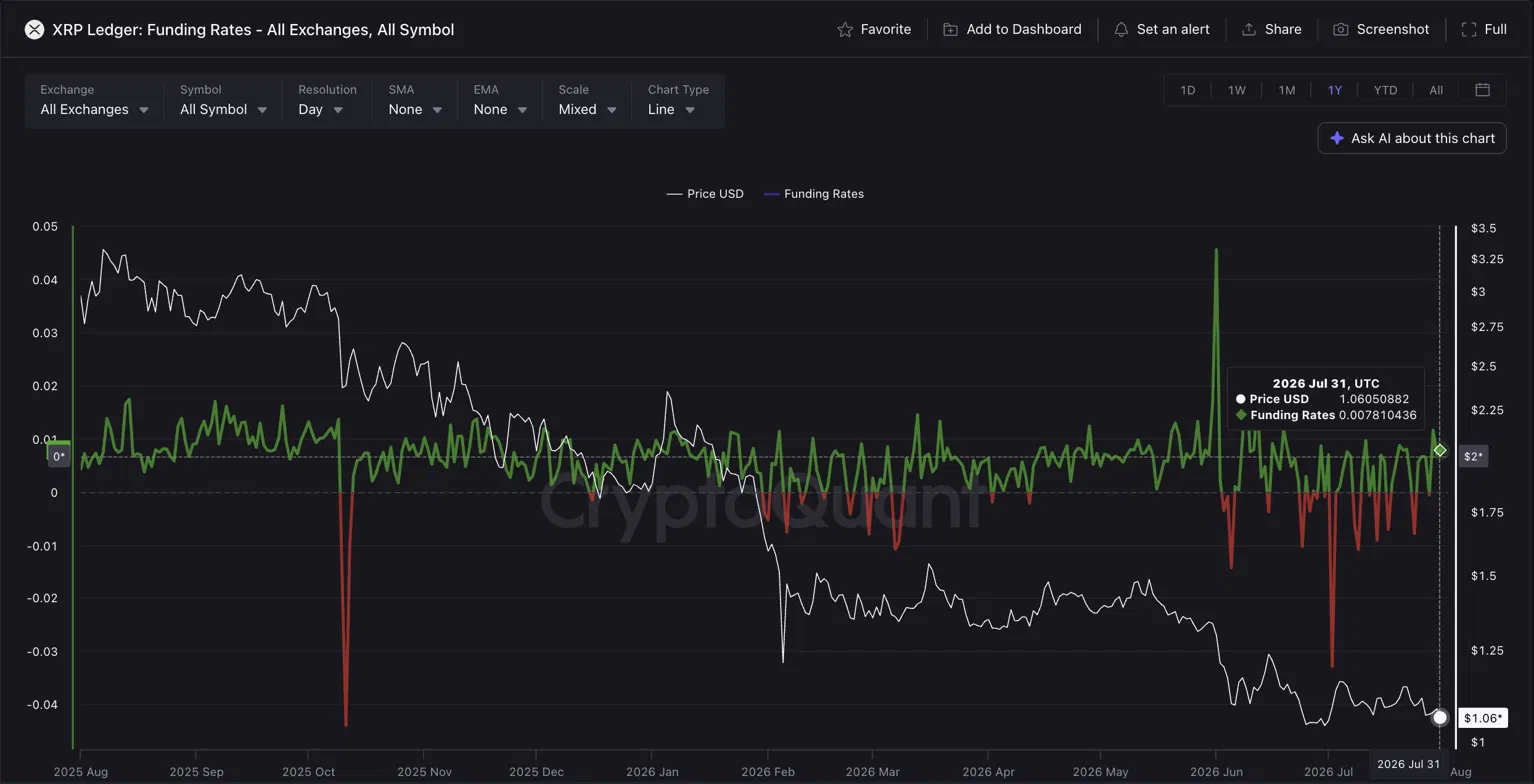Screen dimensions: 1534x784
Task: Click the 2026 Jan x-axis label
Action: click(x=651, y=772)
